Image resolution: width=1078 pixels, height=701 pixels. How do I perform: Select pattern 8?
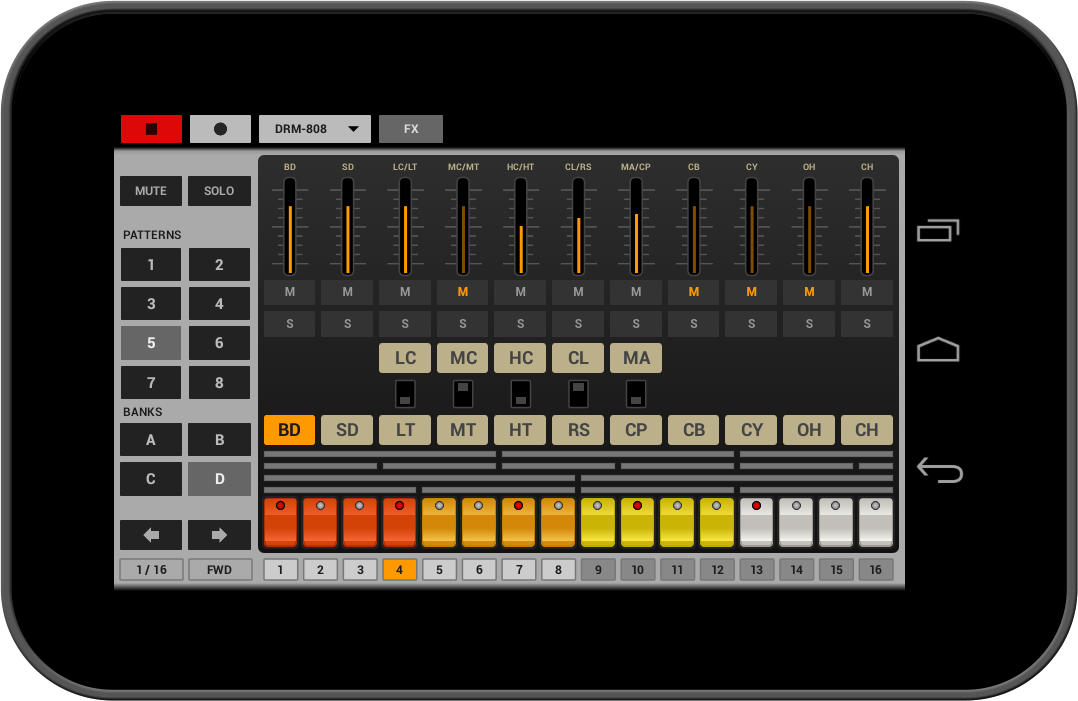tap(219, 383)
